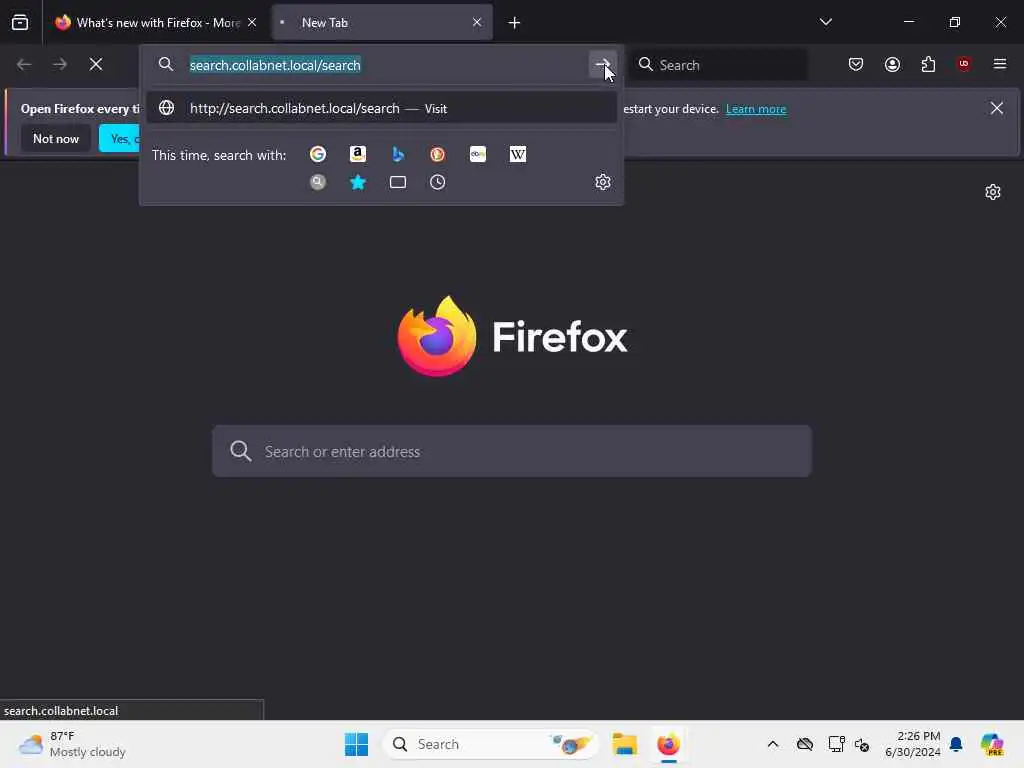This screenshot has width=1024, height=768.
Task: Search this time with Amazon
Action: (358, 154)
